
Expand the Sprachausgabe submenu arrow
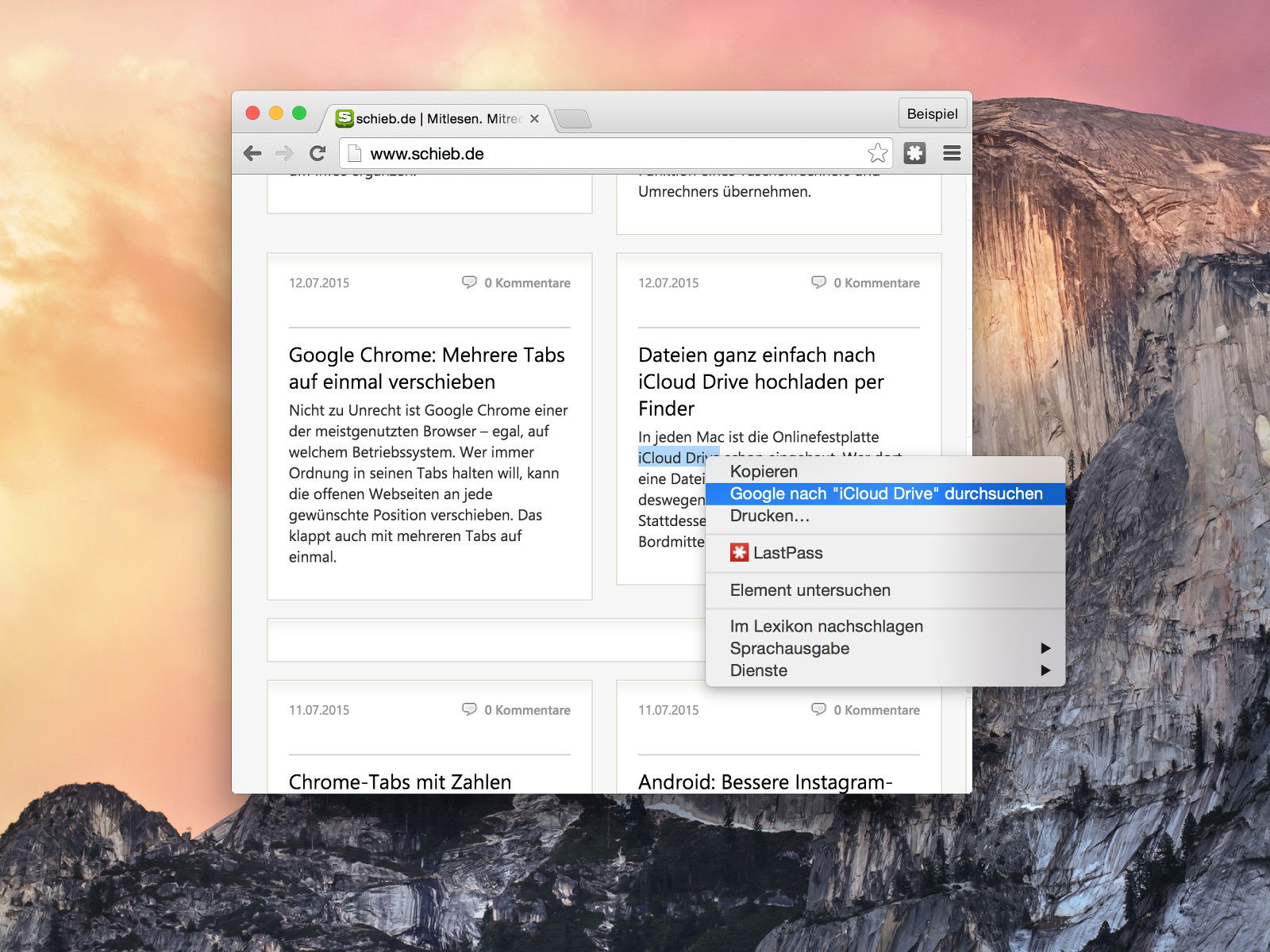click(1045, 648)
